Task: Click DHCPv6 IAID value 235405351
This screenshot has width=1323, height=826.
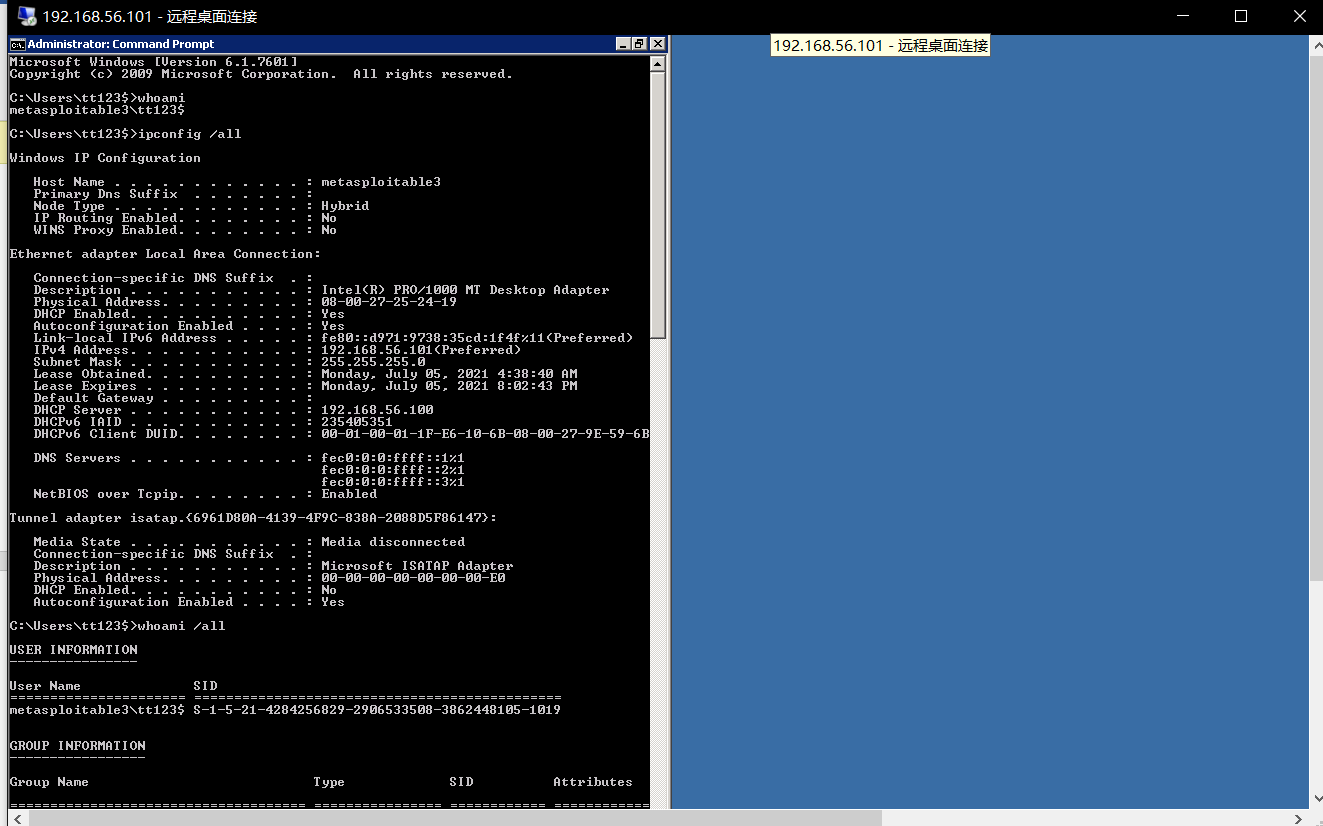Action: point(357,422)
